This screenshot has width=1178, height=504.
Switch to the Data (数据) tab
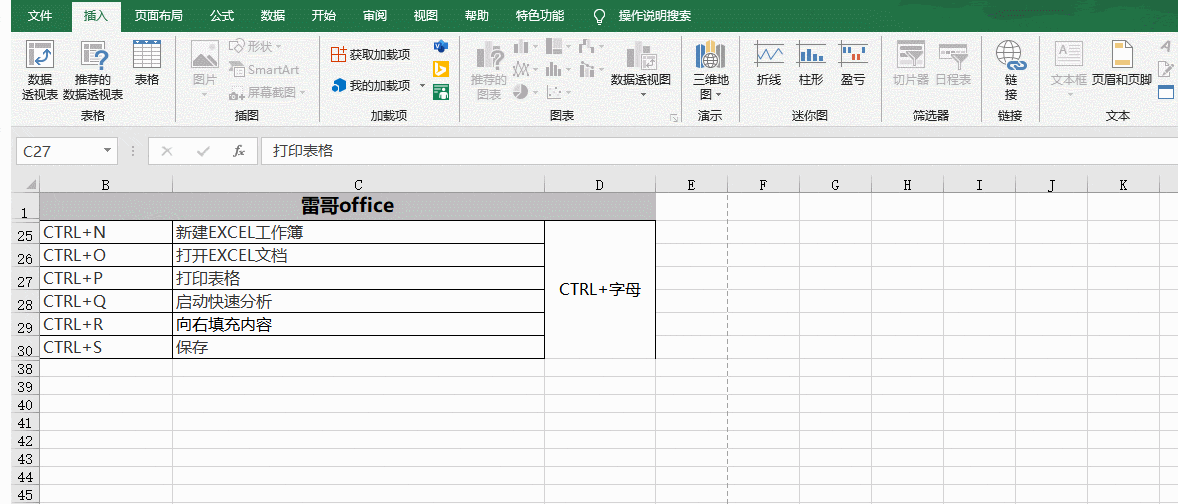tap(273, 16)
